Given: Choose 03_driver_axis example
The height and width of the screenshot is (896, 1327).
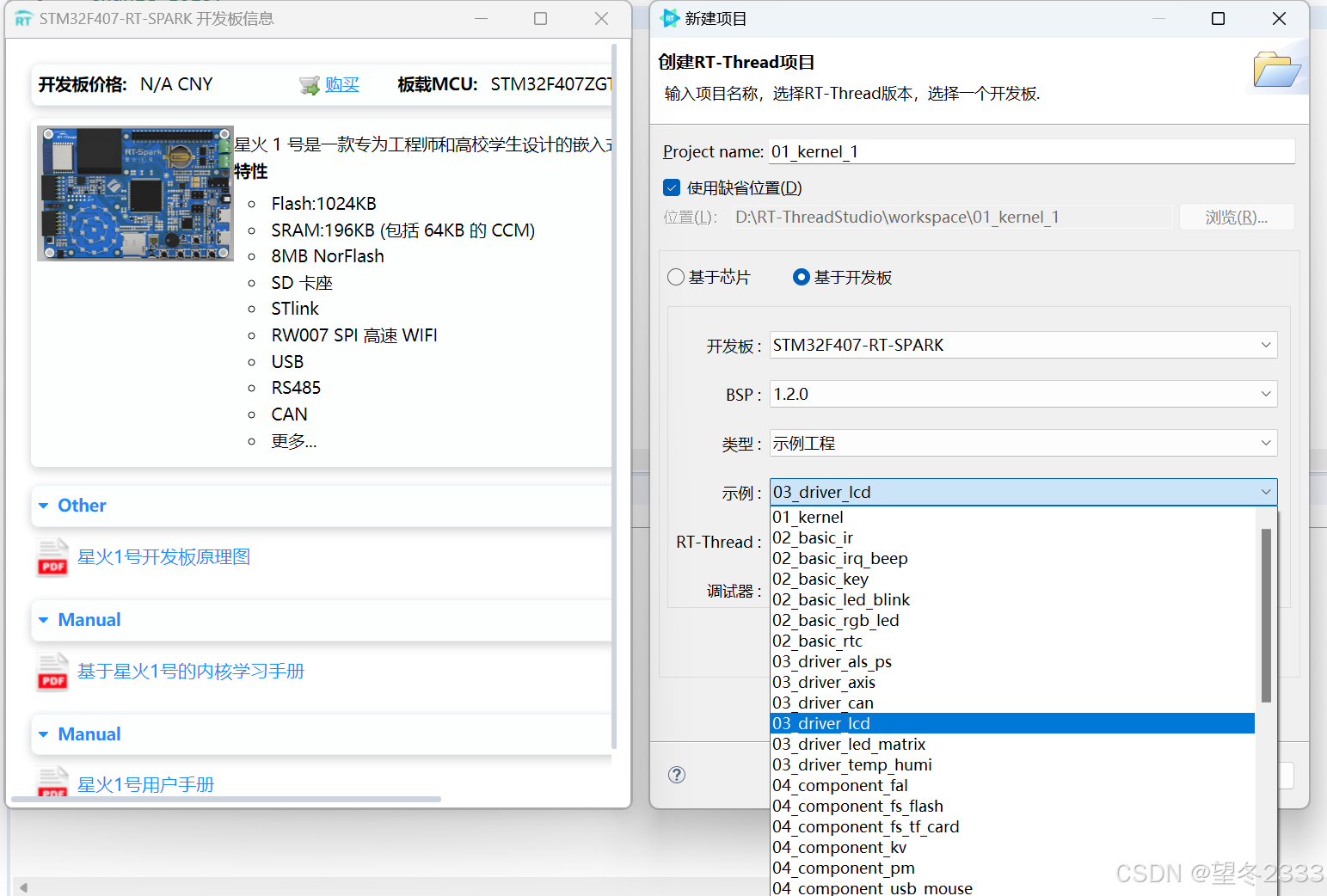Looking at the screenshot, I should point(1012,682).
